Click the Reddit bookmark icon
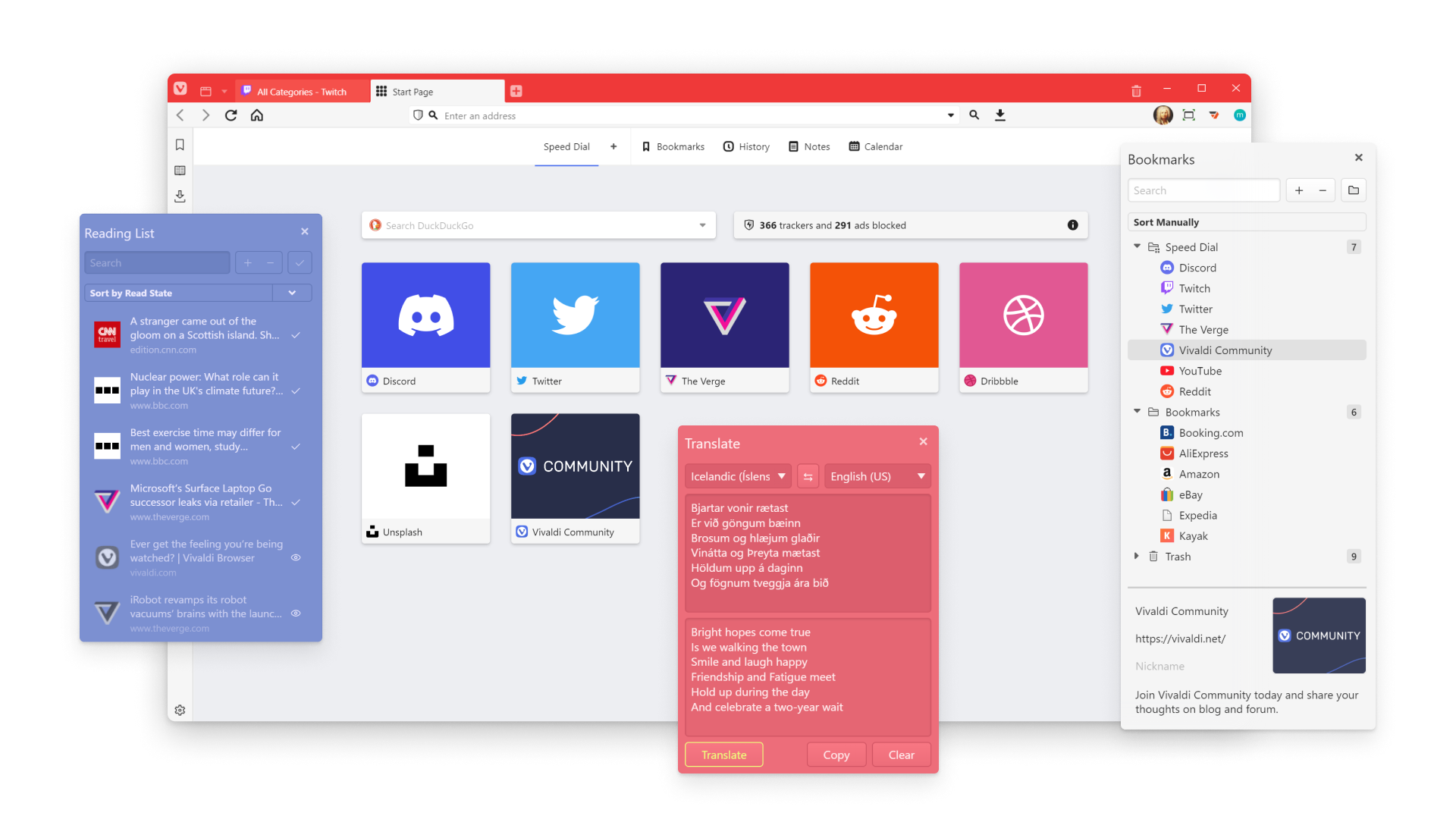 [1167, 391]
